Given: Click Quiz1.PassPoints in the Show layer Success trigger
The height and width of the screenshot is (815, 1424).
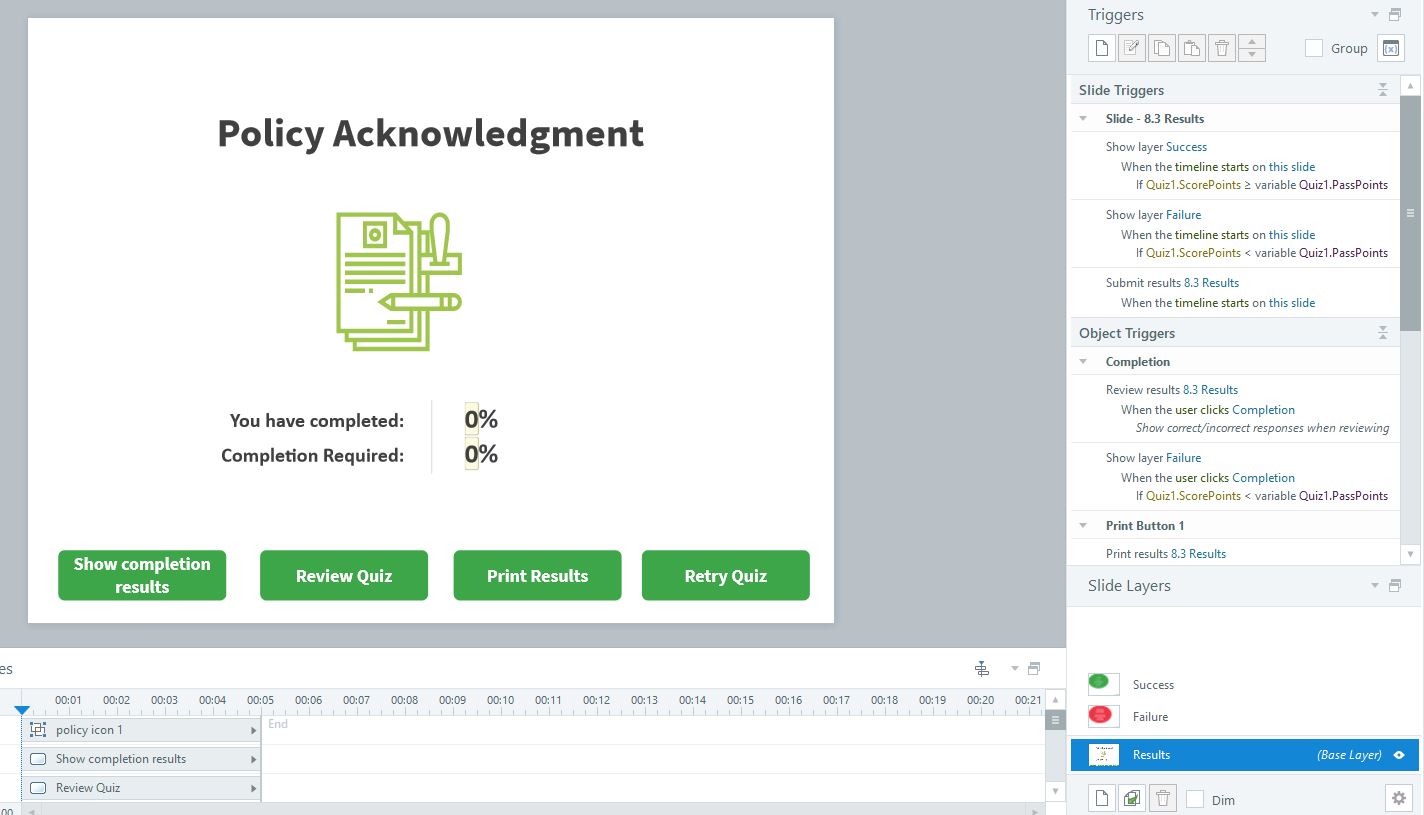Looking at the screenshot, I should click(1343, 185).
